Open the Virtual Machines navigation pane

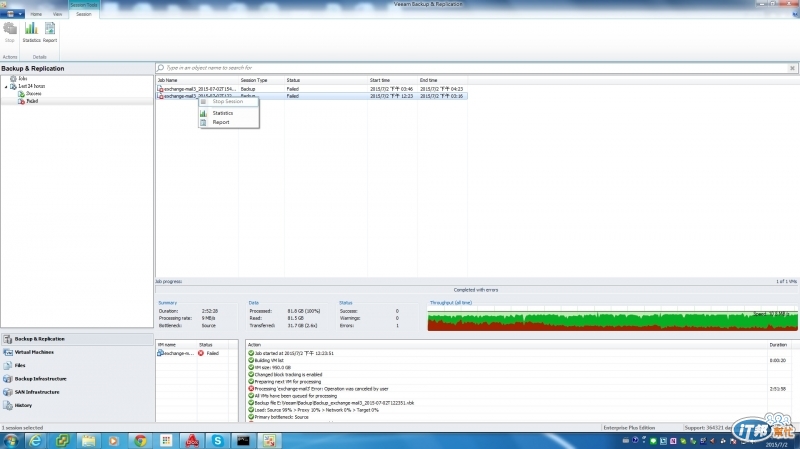[x=77, y=352]
